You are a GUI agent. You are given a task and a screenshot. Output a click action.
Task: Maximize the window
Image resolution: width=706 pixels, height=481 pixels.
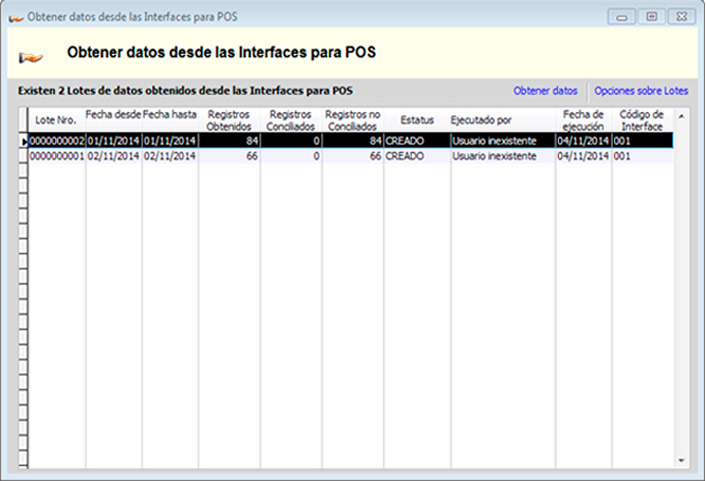(x=651, y=17)
